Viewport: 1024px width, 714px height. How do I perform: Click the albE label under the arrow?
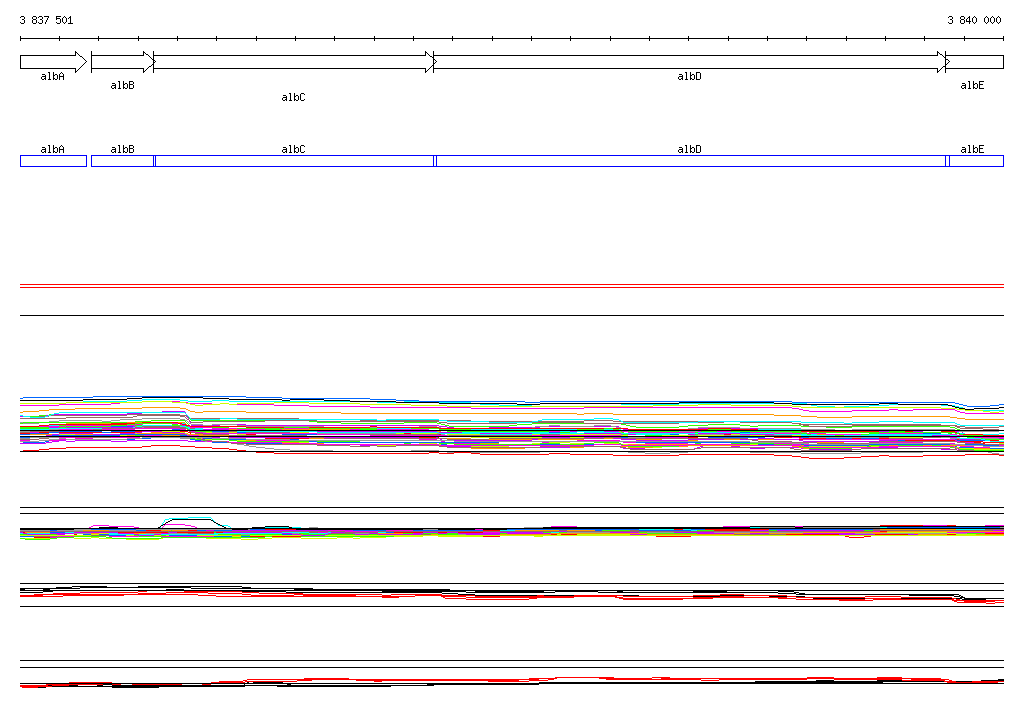972,86
